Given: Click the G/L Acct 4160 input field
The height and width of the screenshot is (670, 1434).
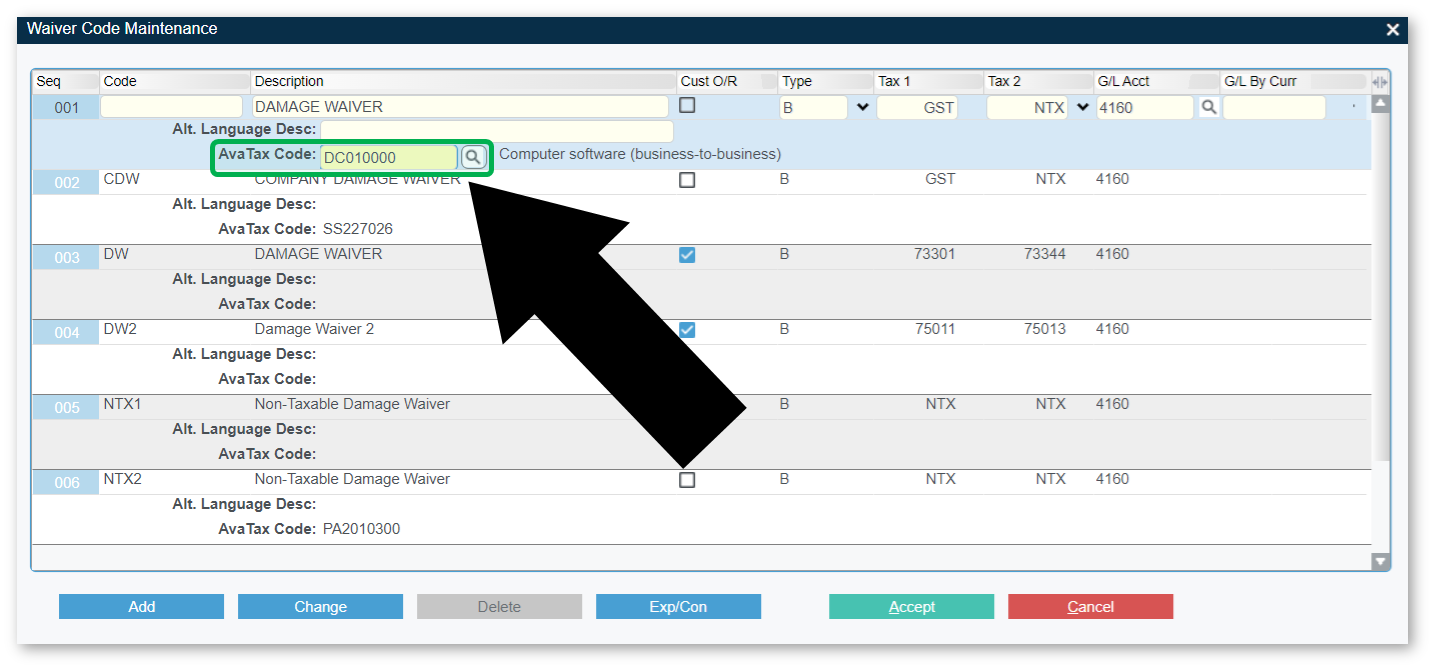Looking at the screenshot, I should tap(1145, 107).
